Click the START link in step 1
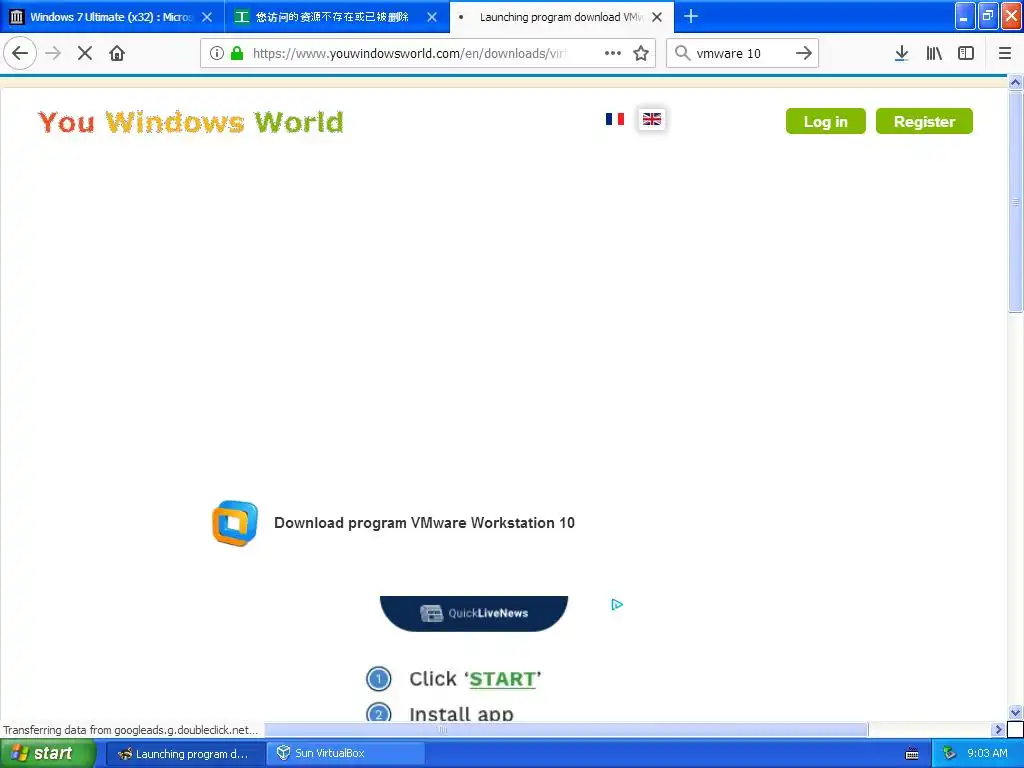This screenshot has height=768, width=1024. click(502, 679)
